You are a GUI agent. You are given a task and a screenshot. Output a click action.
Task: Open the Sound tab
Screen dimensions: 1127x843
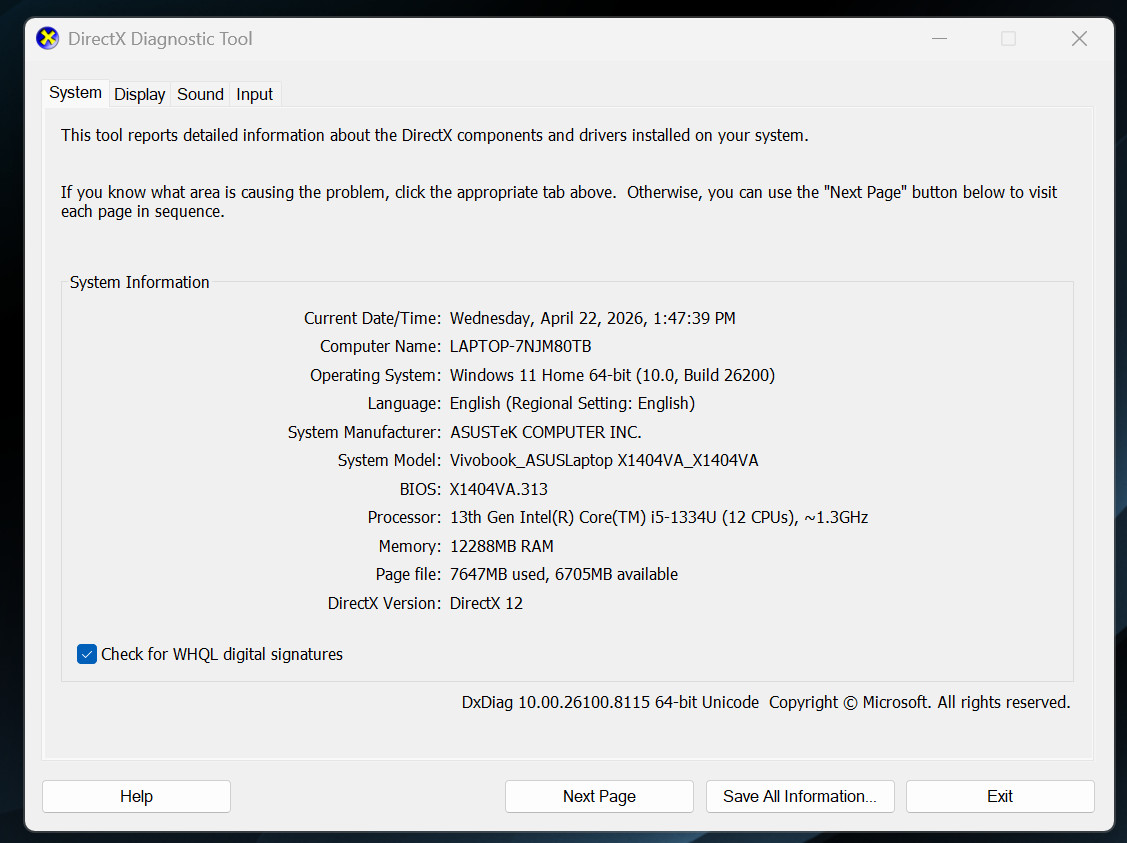tap(200, 94)
